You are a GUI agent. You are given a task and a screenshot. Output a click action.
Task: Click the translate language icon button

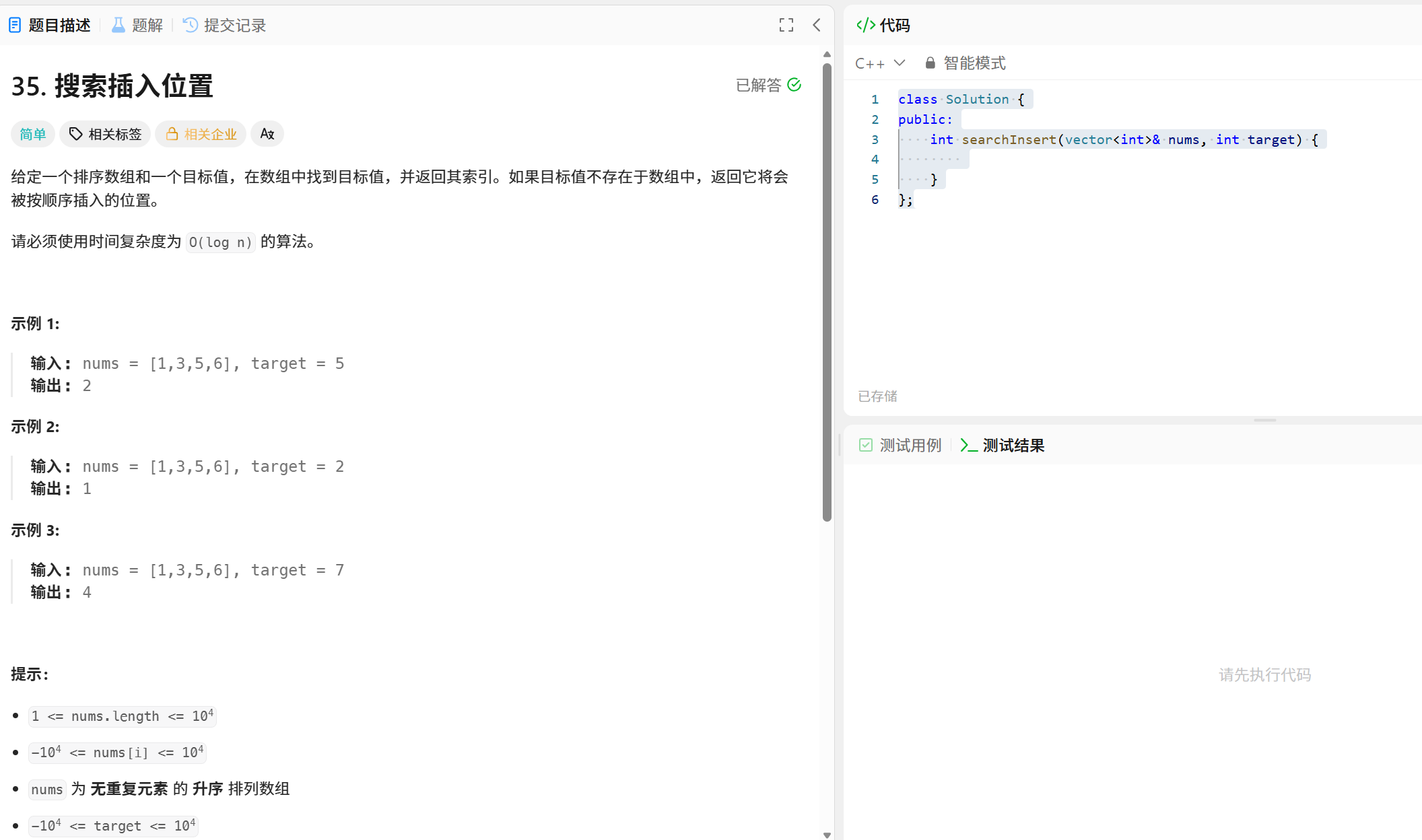tap(267, 134)
